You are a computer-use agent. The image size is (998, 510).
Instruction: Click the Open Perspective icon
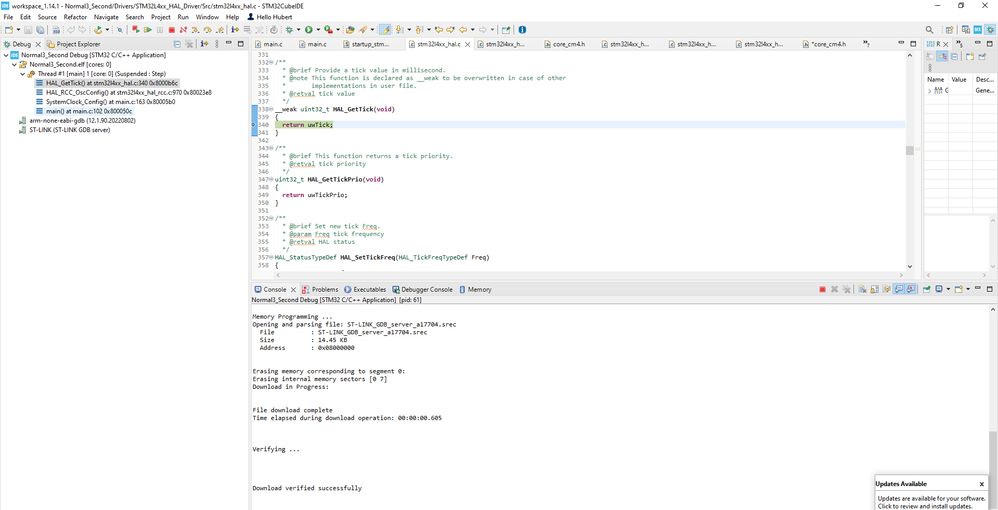coord(949,29)
